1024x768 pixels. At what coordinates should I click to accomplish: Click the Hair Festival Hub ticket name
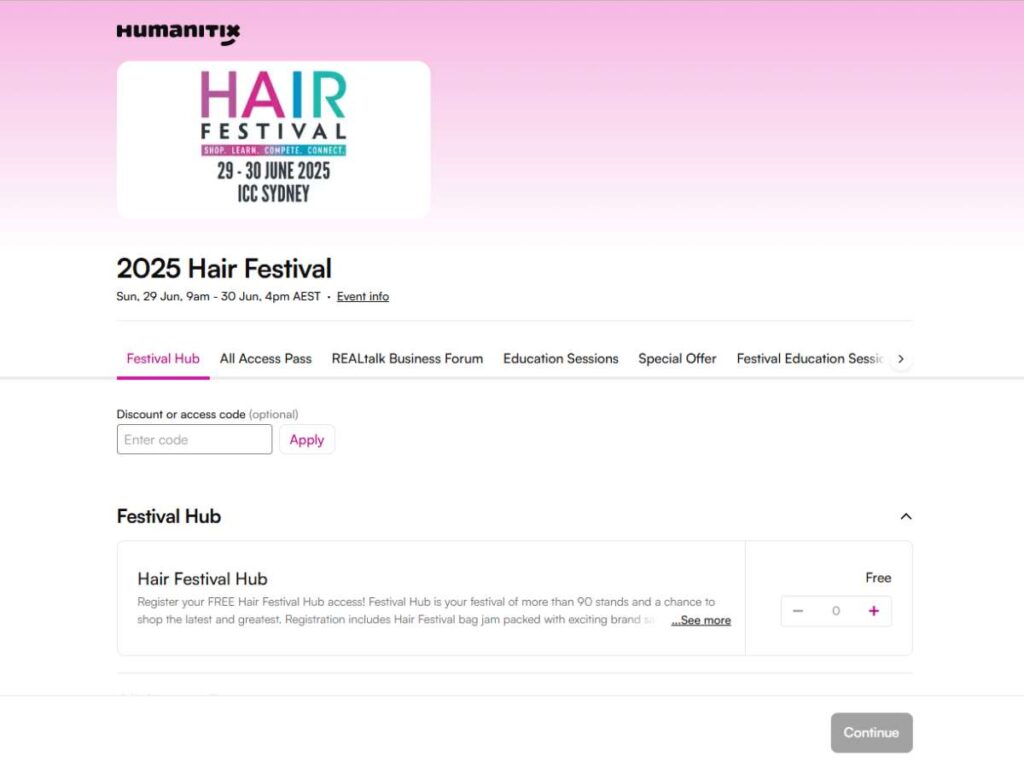point(202,579)
